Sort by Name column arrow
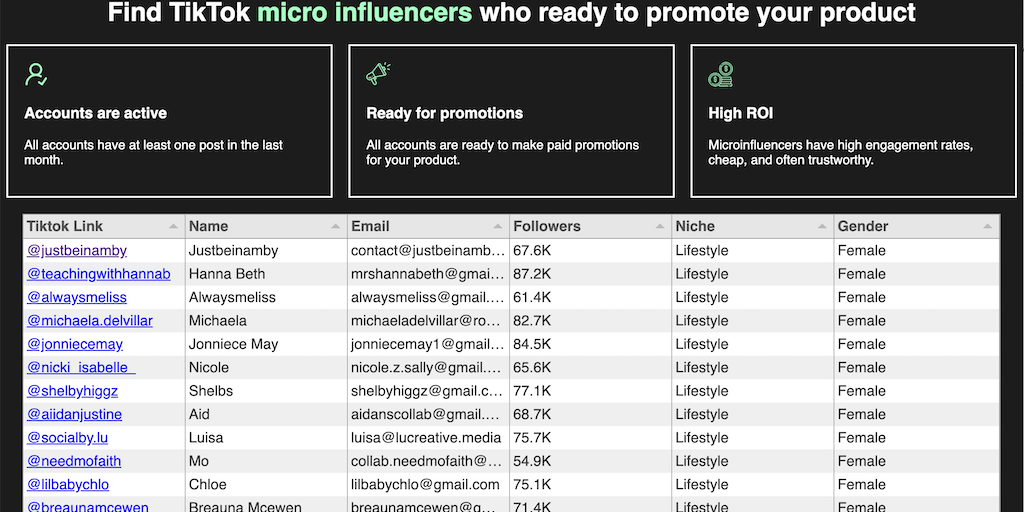Viewport: 1024px width, 512px height. 336,227
